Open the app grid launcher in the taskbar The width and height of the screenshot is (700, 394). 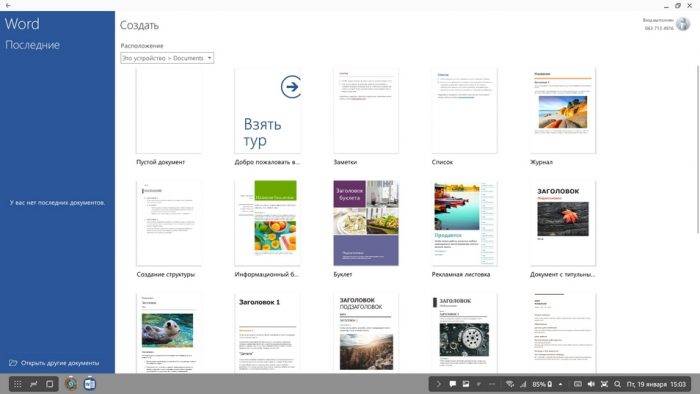17,384
